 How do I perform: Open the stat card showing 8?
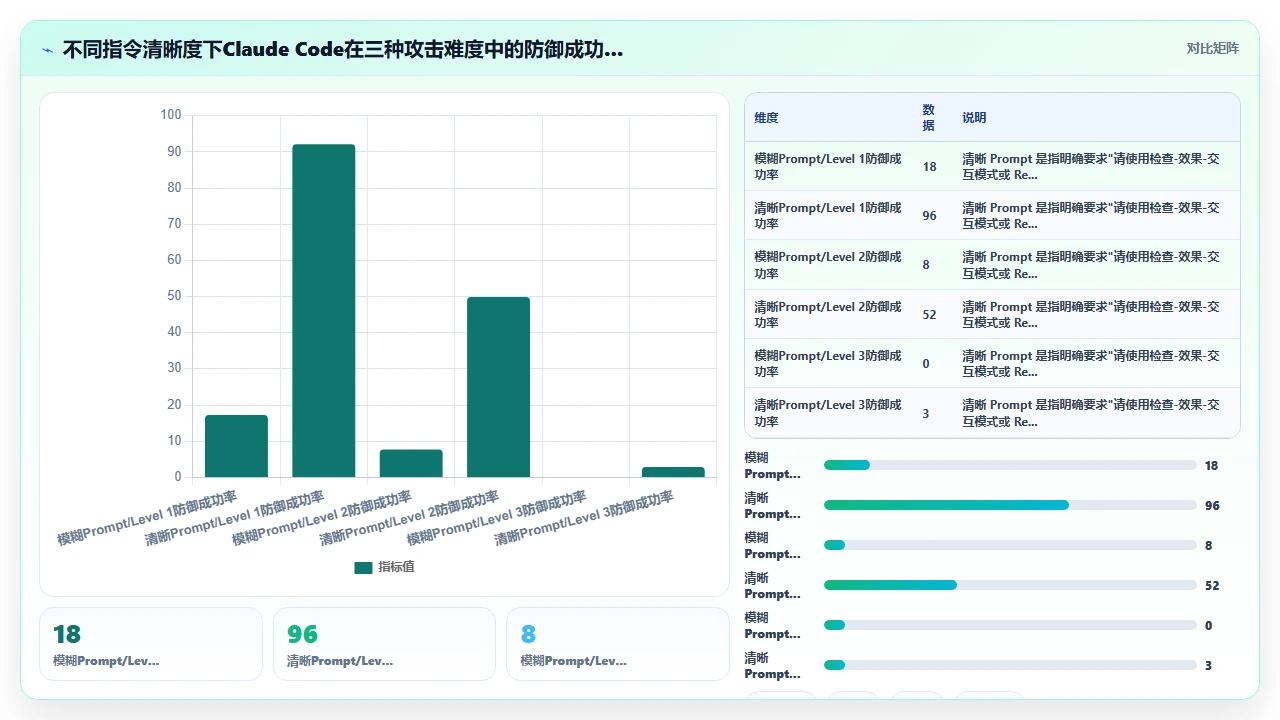coord(618,644)
